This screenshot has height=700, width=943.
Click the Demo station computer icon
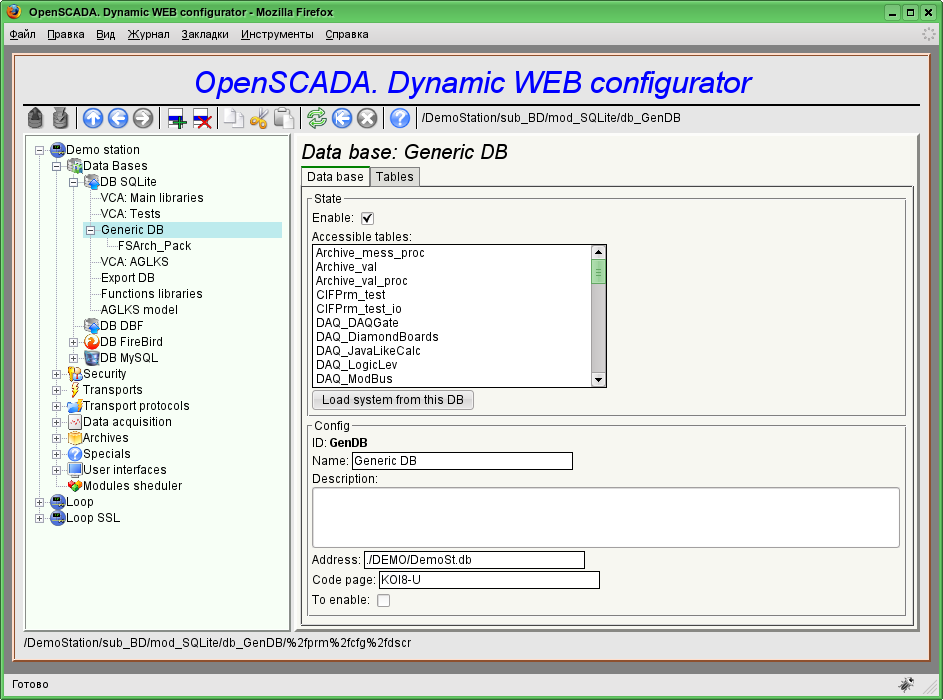[x=58, y=149]
